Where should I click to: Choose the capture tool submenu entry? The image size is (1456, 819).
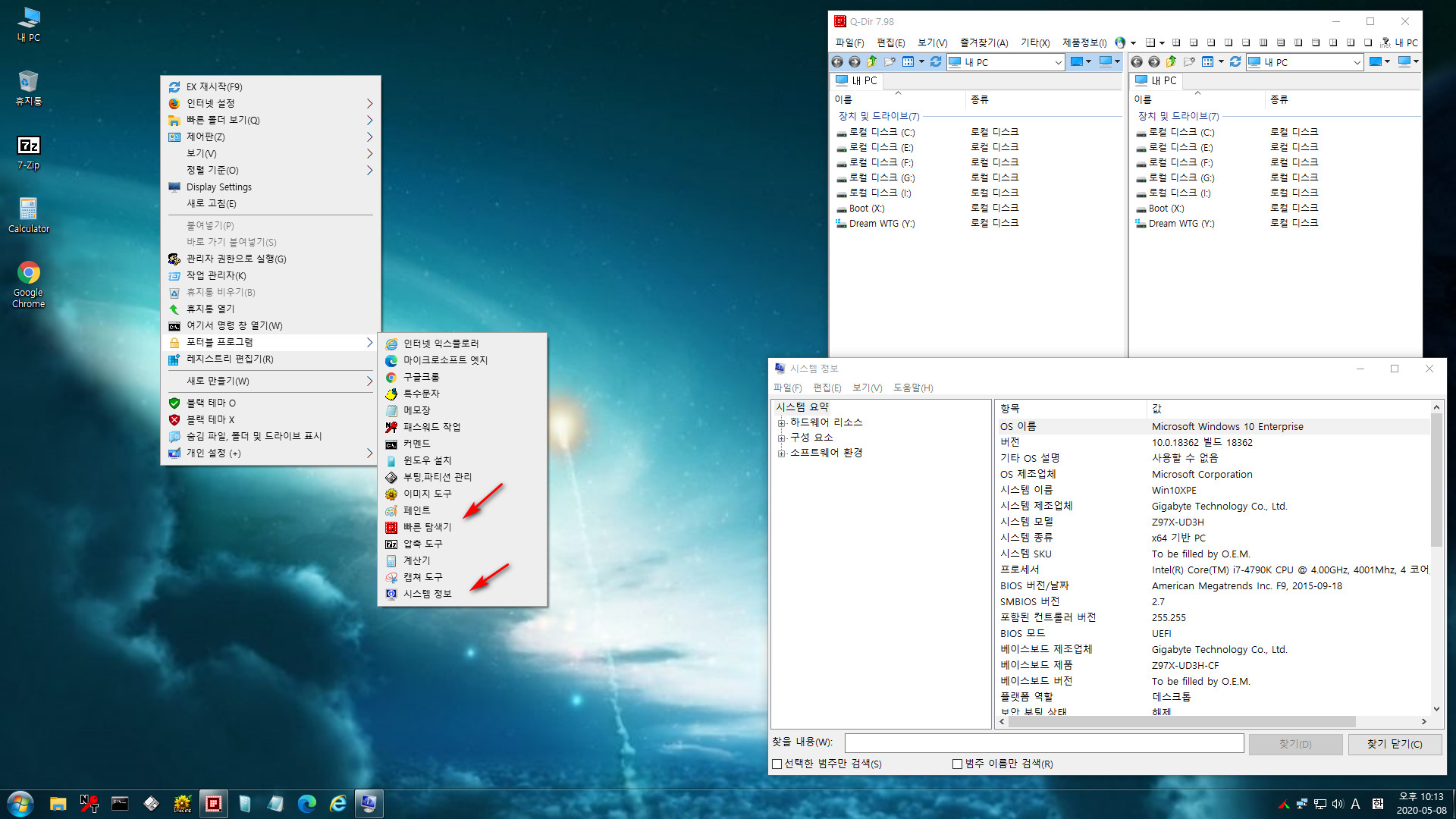(463, 577)
